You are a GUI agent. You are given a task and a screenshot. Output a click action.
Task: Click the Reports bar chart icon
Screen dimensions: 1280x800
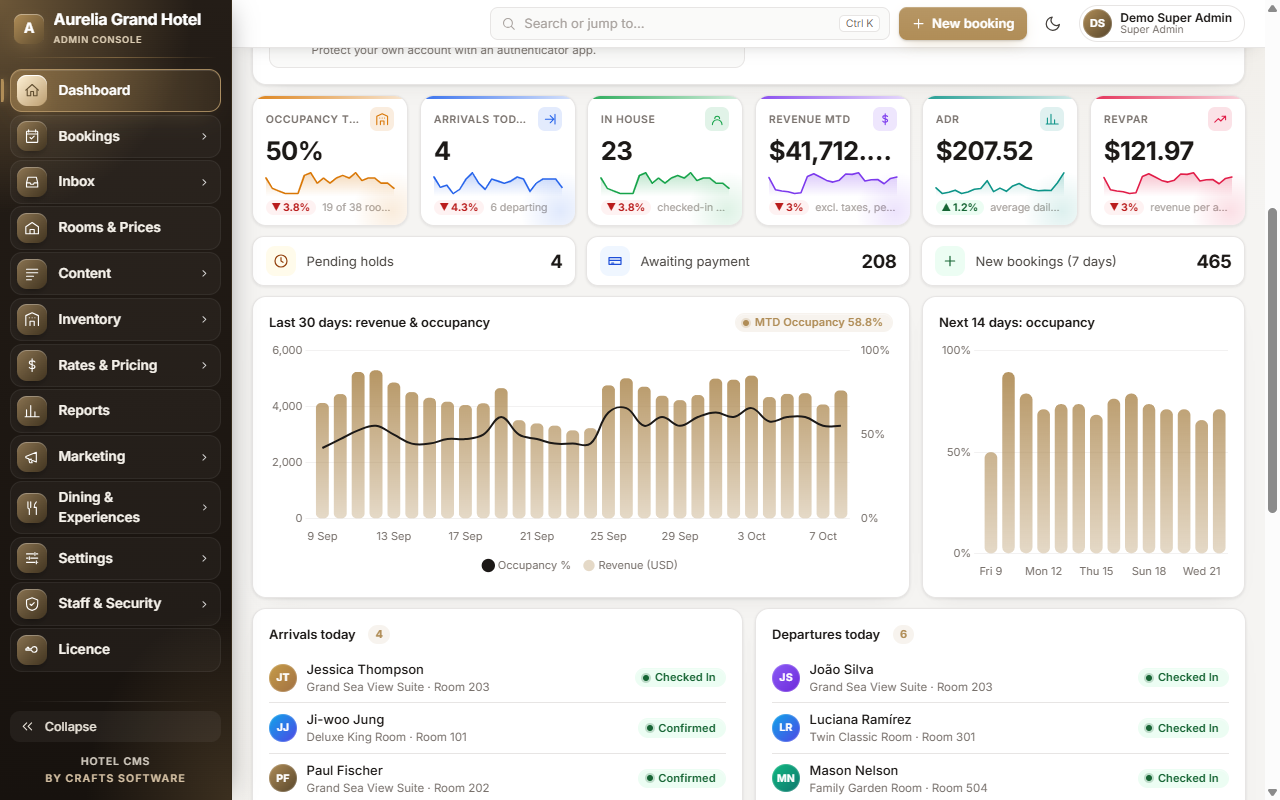(32, 410)
